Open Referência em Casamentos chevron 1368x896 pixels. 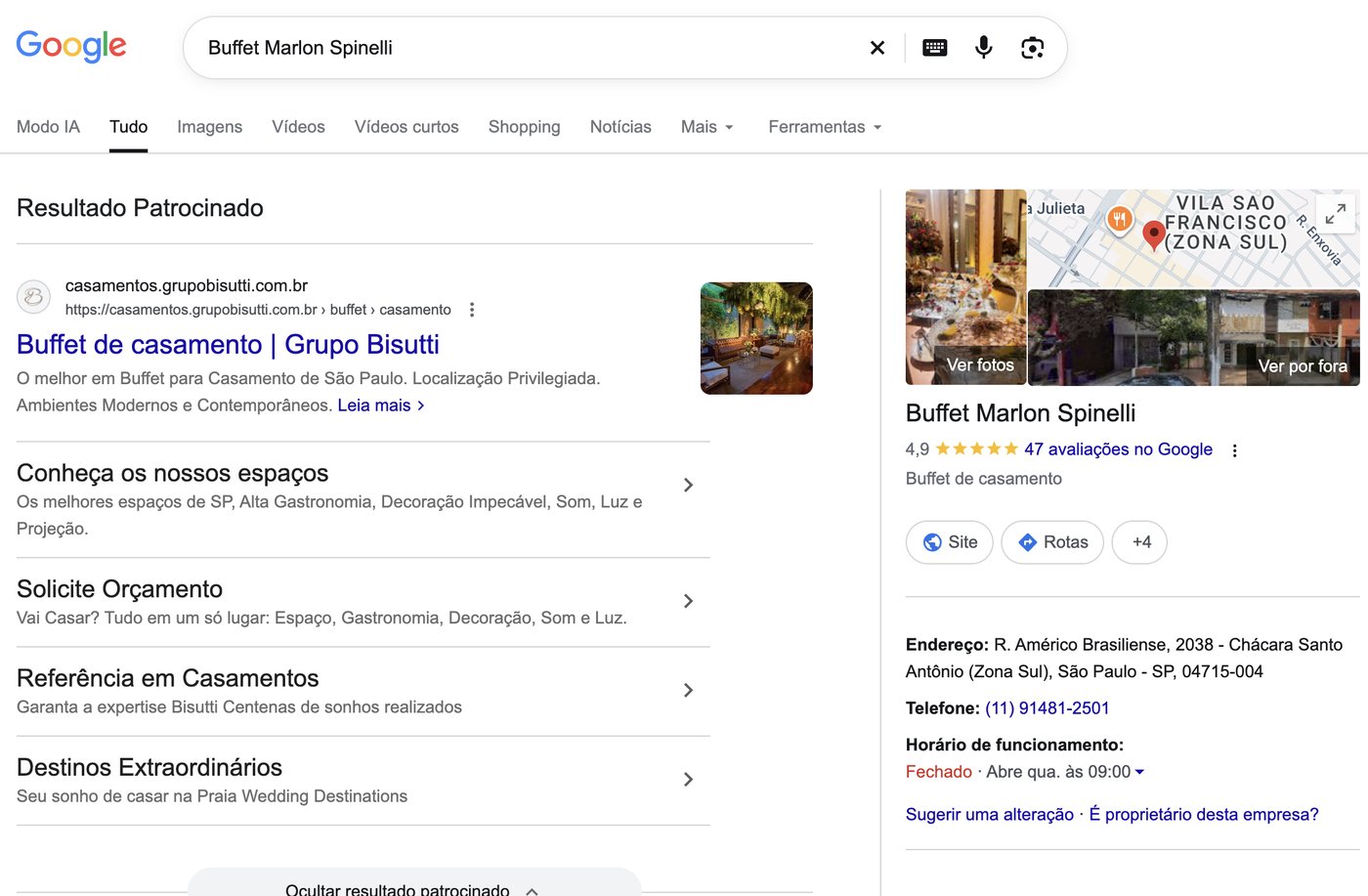point(688,690)
